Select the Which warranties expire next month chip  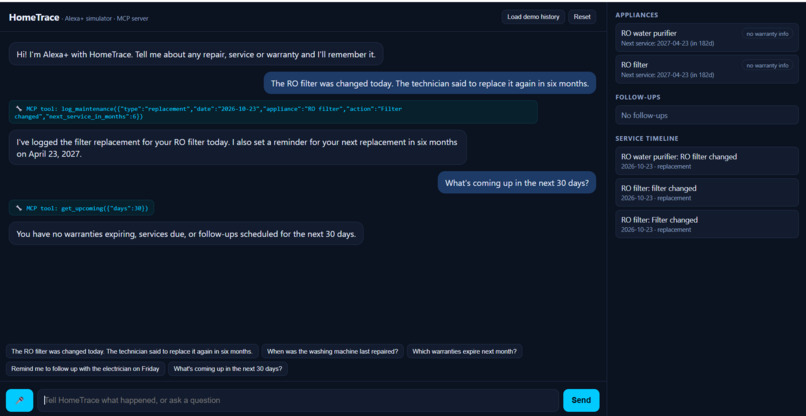click(x=465, y=352)
